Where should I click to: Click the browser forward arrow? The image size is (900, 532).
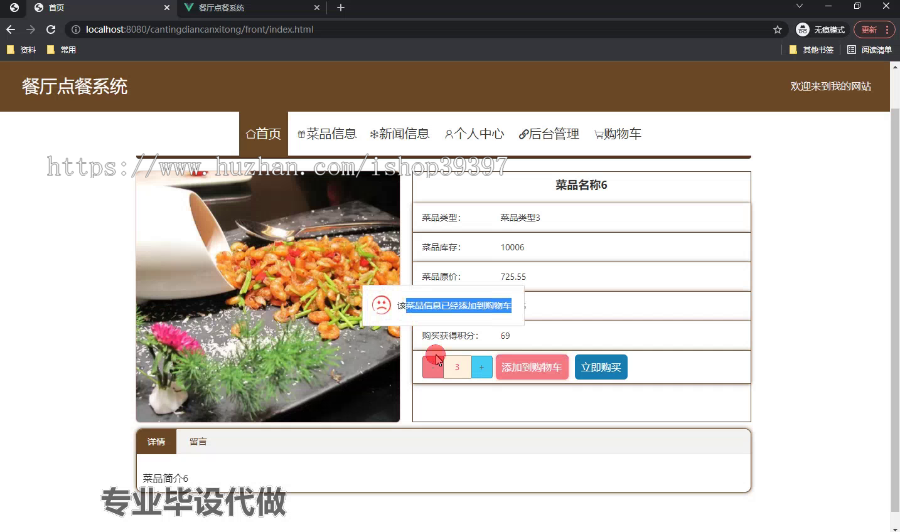point(30,29)
